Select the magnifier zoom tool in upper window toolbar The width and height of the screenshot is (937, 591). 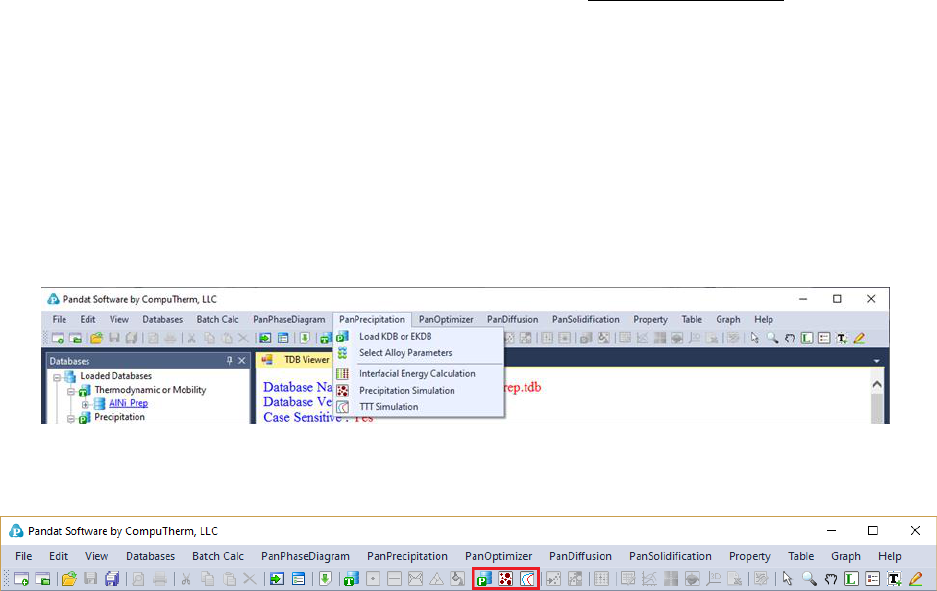[x=773, y=338]
